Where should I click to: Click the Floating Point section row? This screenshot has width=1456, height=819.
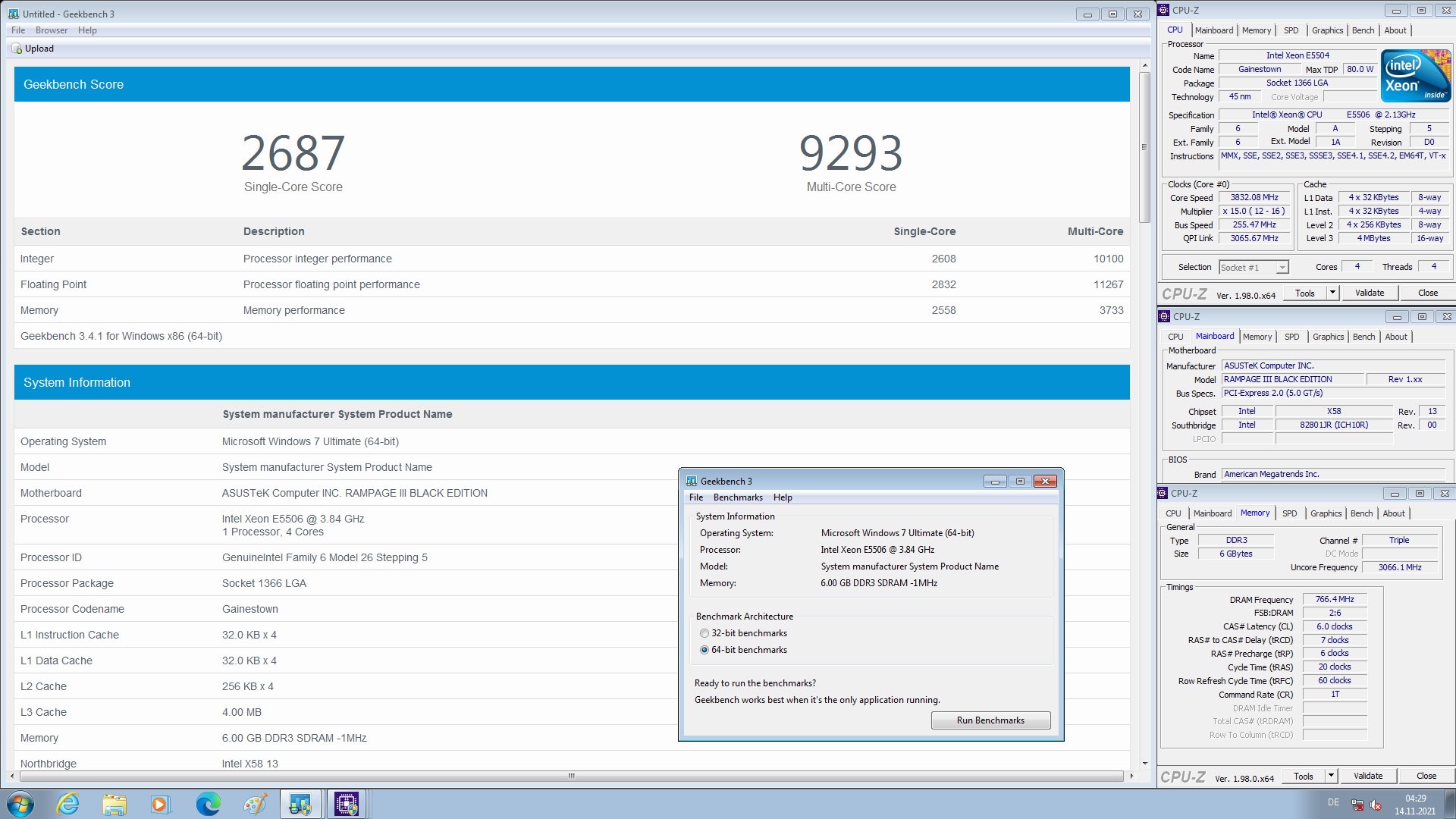(572, 284)
